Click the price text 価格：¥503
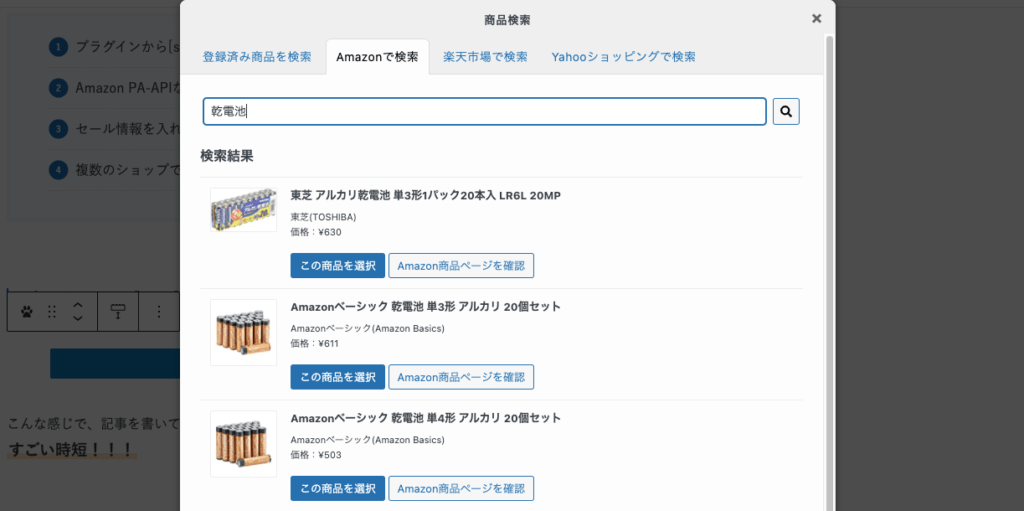 [316, 454]
